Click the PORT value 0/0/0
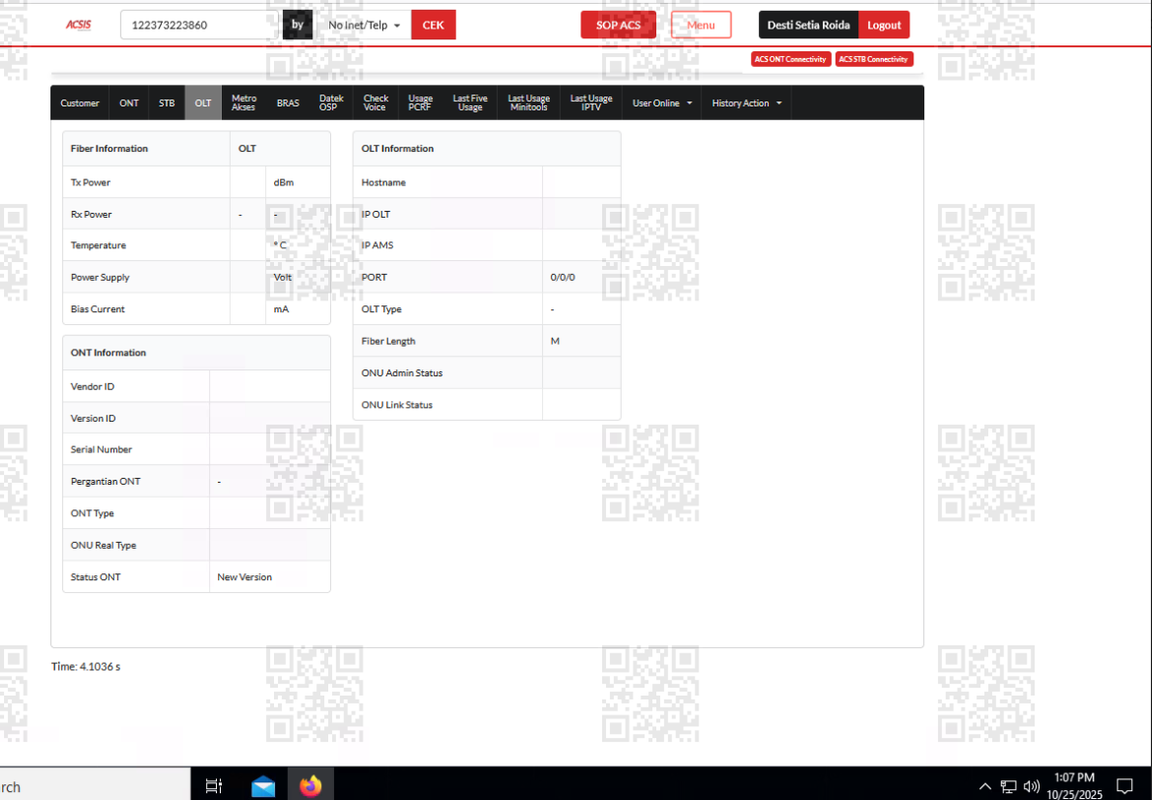Image resolution: width=1152 pixels, height=800 pixels. point(563,278)
